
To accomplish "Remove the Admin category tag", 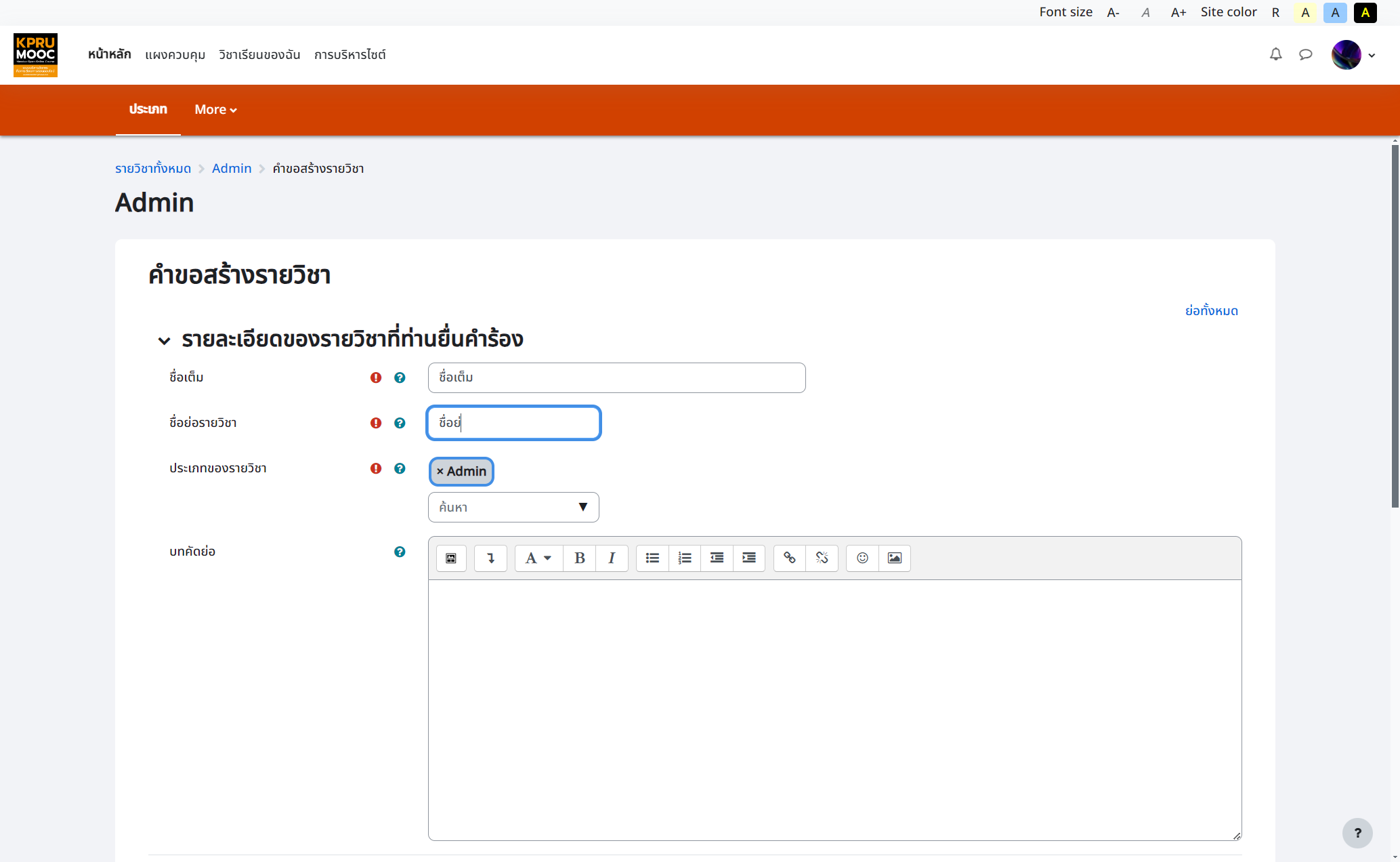I will tap(461, 471).
